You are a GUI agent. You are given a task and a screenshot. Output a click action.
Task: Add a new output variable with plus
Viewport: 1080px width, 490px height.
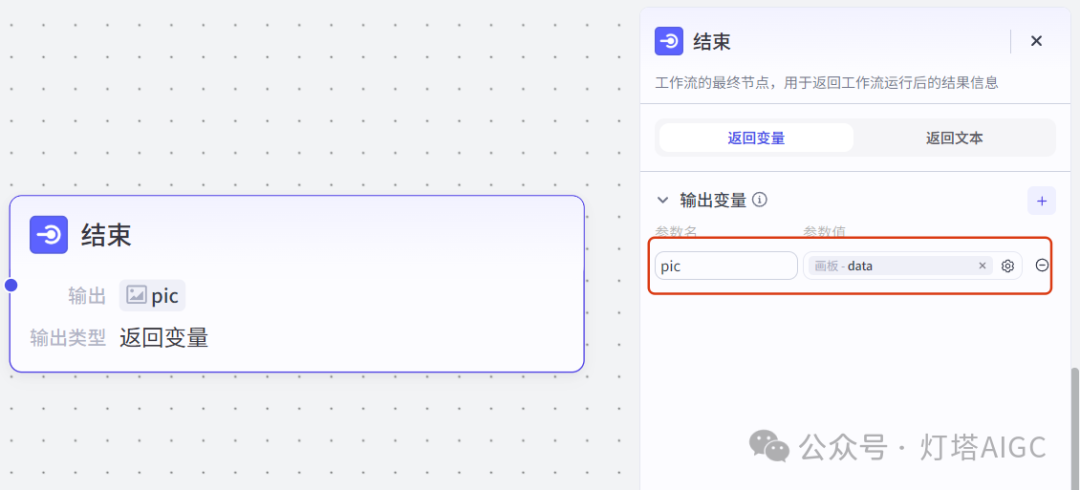pyautogui.click(x=1041, y=201)
